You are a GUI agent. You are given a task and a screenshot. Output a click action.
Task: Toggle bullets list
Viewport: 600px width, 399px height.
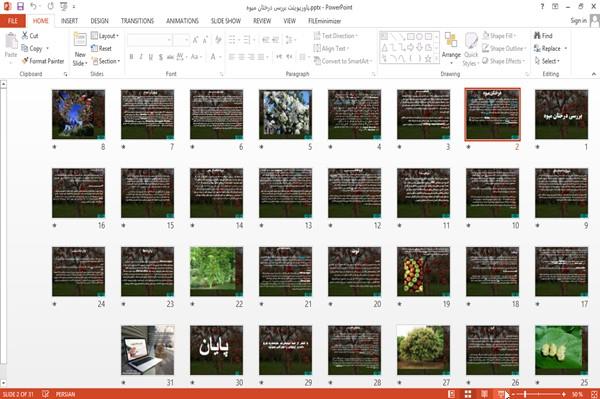click(232, 39)
